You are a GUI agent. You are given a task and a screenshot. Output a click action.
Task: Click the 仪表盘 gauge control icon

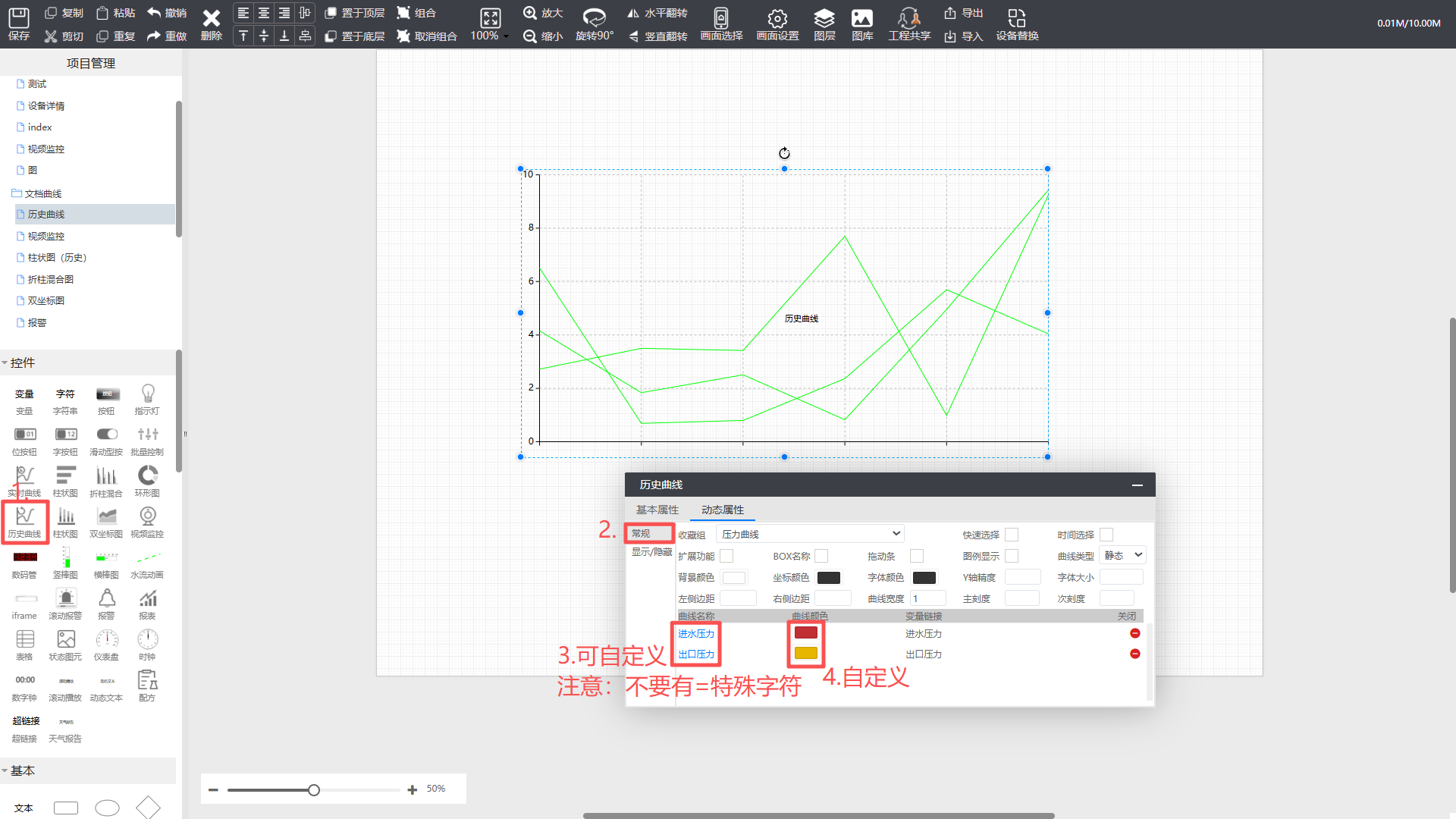pos(106,639)
